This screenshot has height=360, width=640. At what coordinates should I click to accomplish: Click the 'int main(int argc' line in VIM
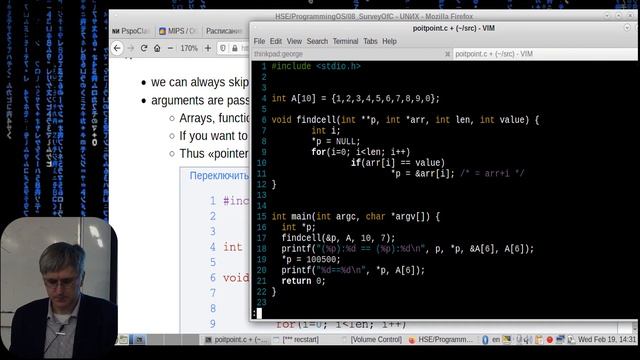[356, 216]
